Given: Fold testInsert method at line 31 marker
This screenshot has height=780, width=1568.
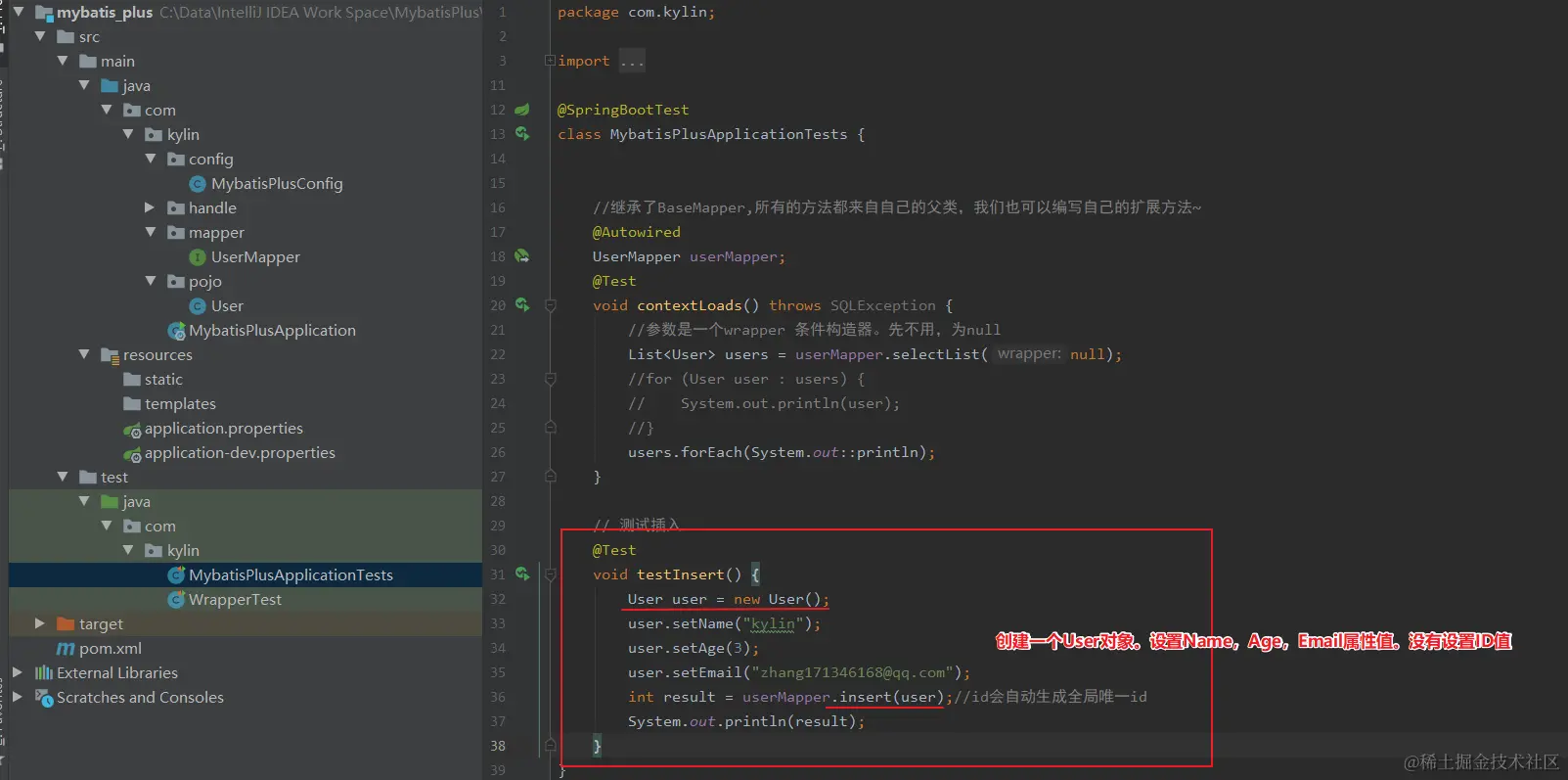Looking at the screenshot, I should pos(550,574).
